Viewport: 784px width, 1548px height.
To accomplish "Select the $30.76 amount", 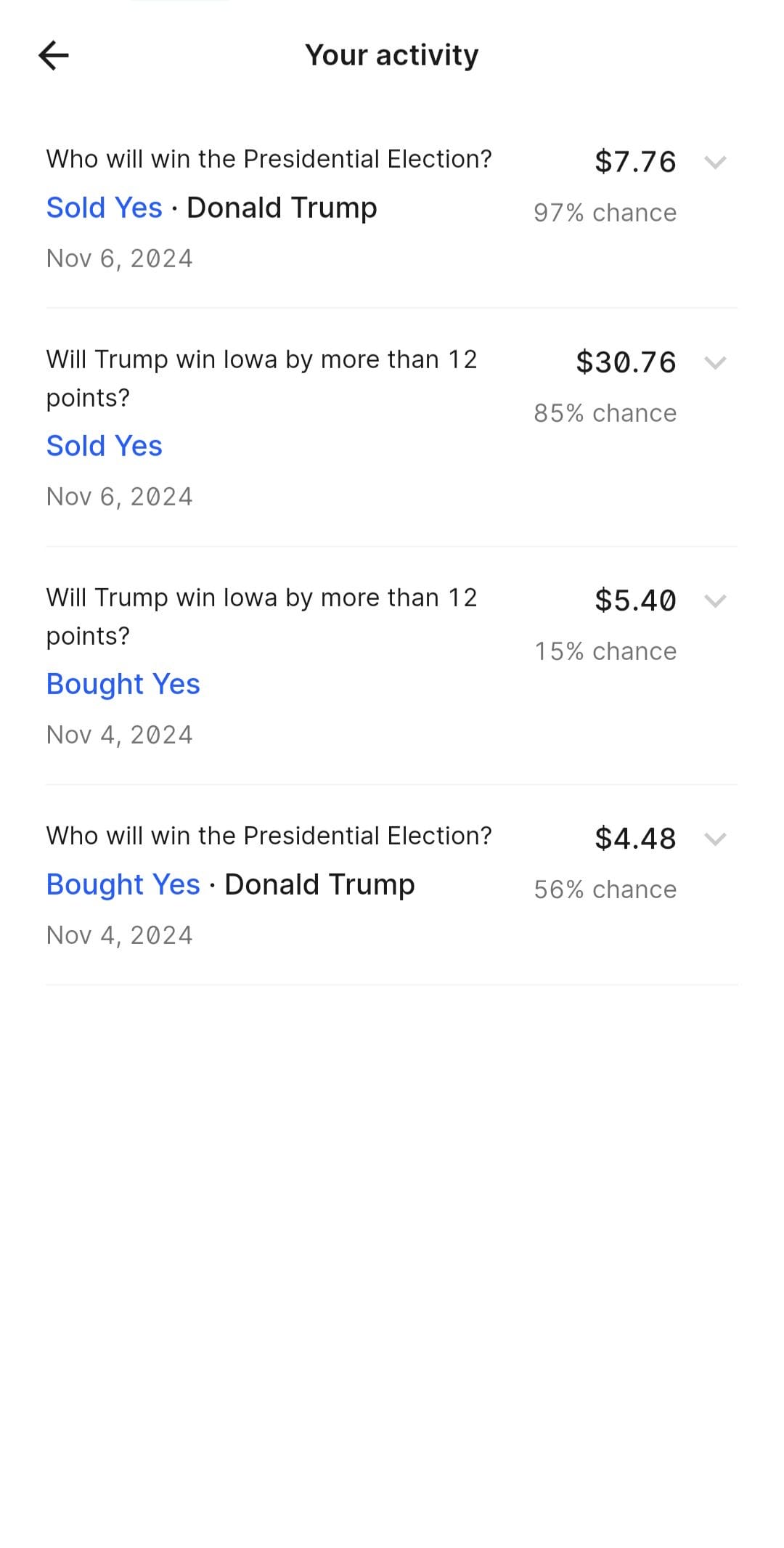I will pyautogui.click(x=626, y=362).
